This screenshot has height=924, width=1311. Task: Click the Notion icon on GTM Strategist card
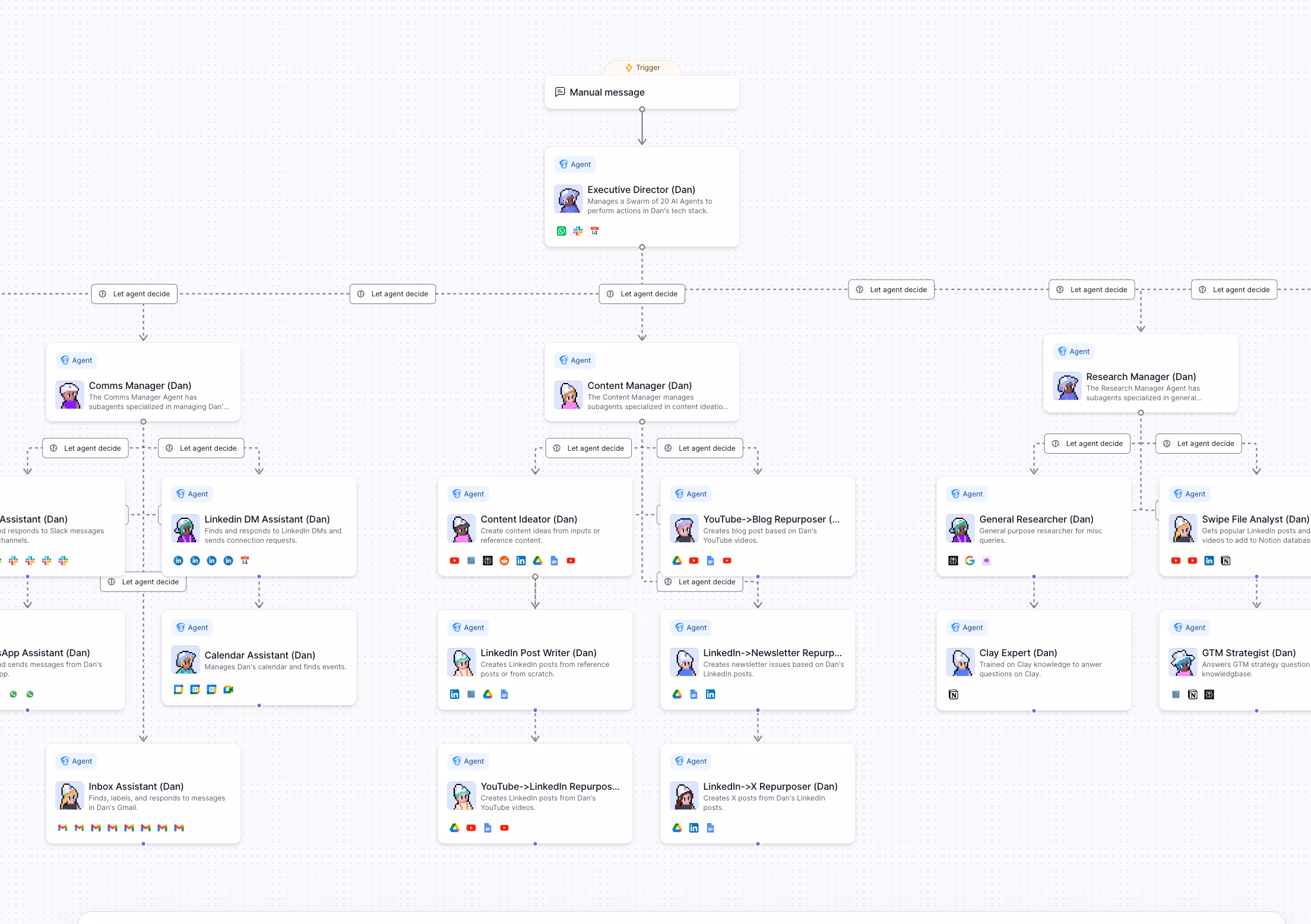pos(1192,695)
